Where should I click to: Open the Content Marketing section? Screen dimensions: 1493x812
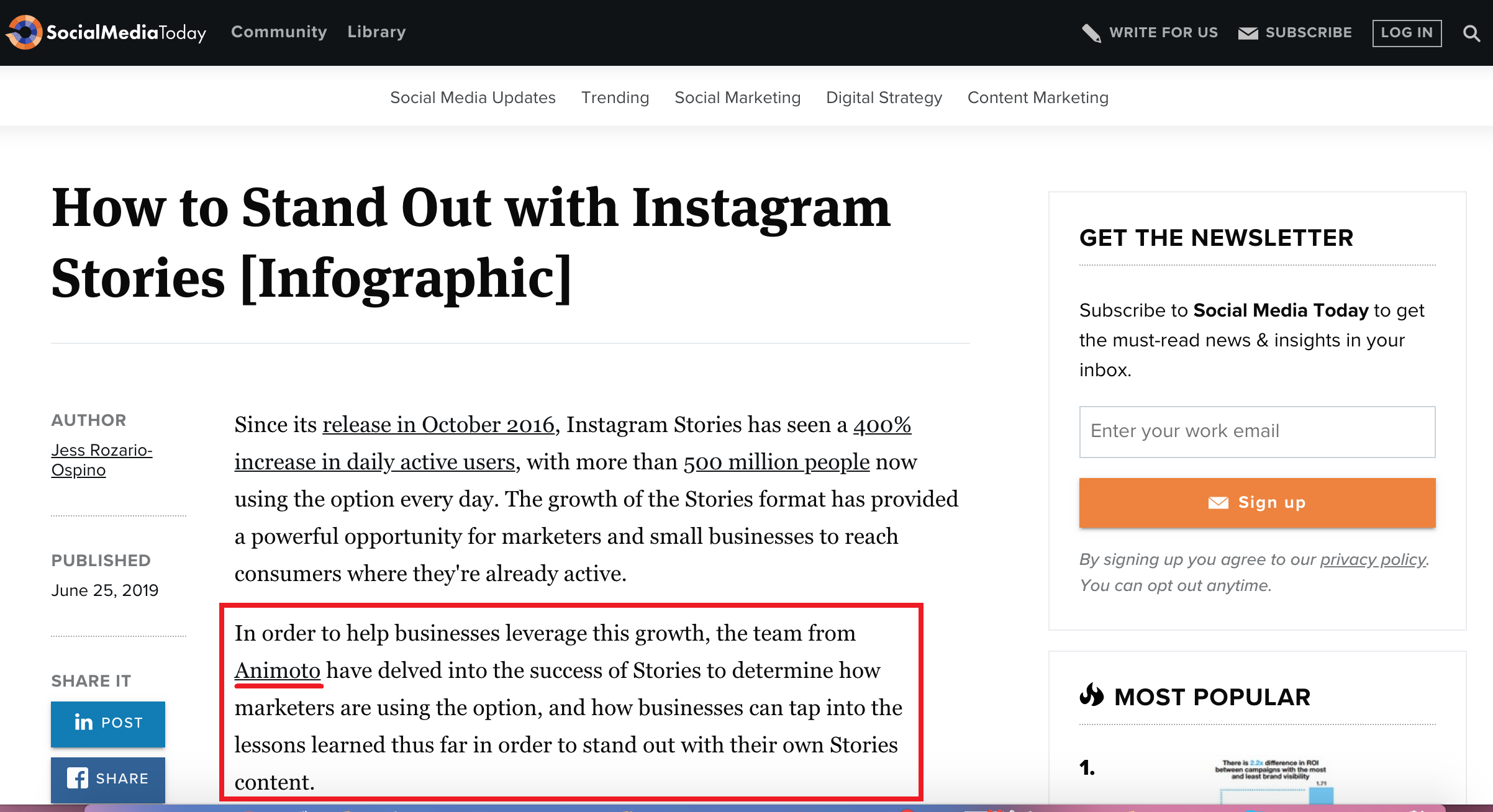(1038, 97)
